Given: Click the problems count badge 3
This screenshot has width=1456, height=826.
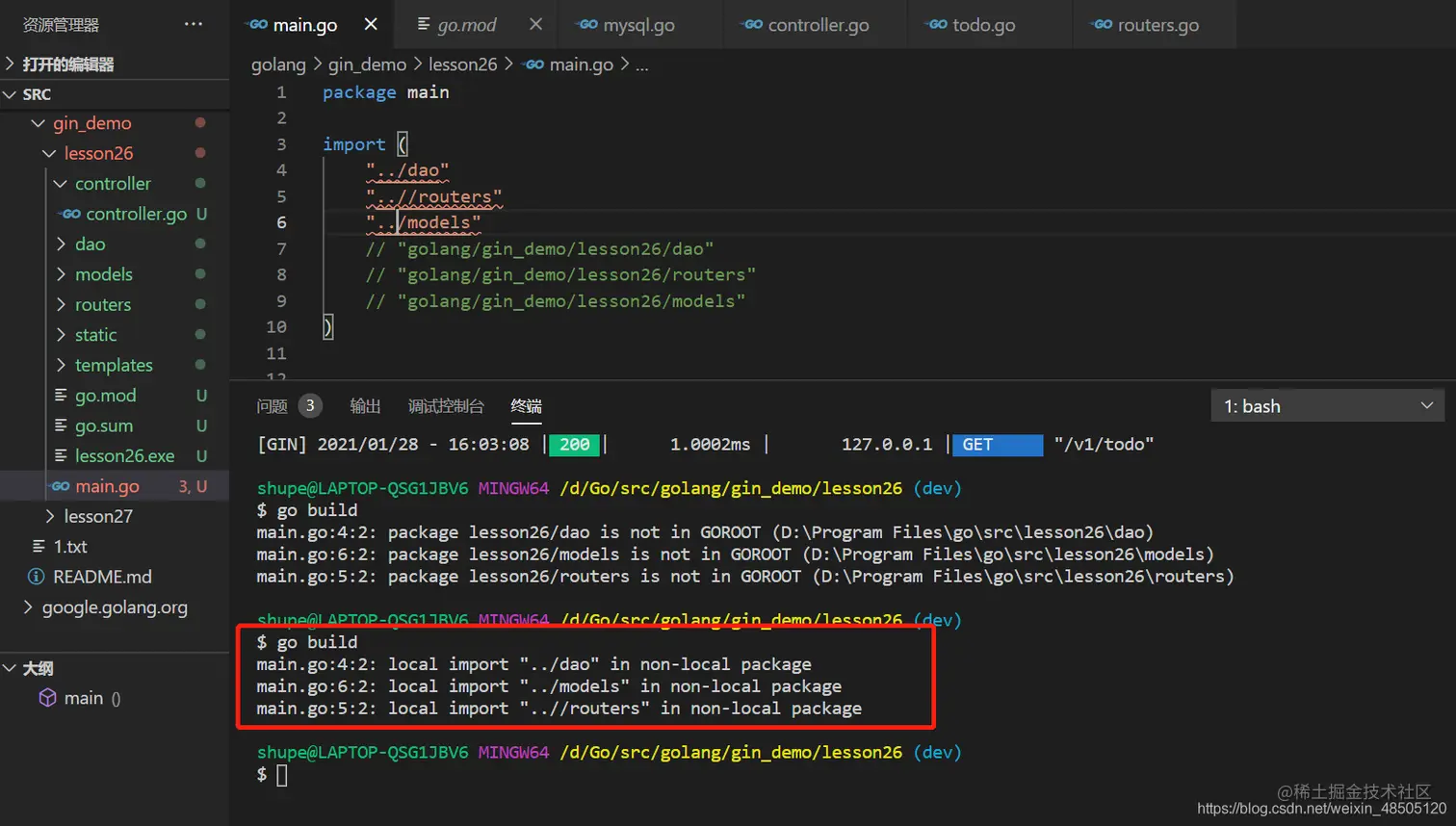Looking at the screenshot, I should [310, 405].
